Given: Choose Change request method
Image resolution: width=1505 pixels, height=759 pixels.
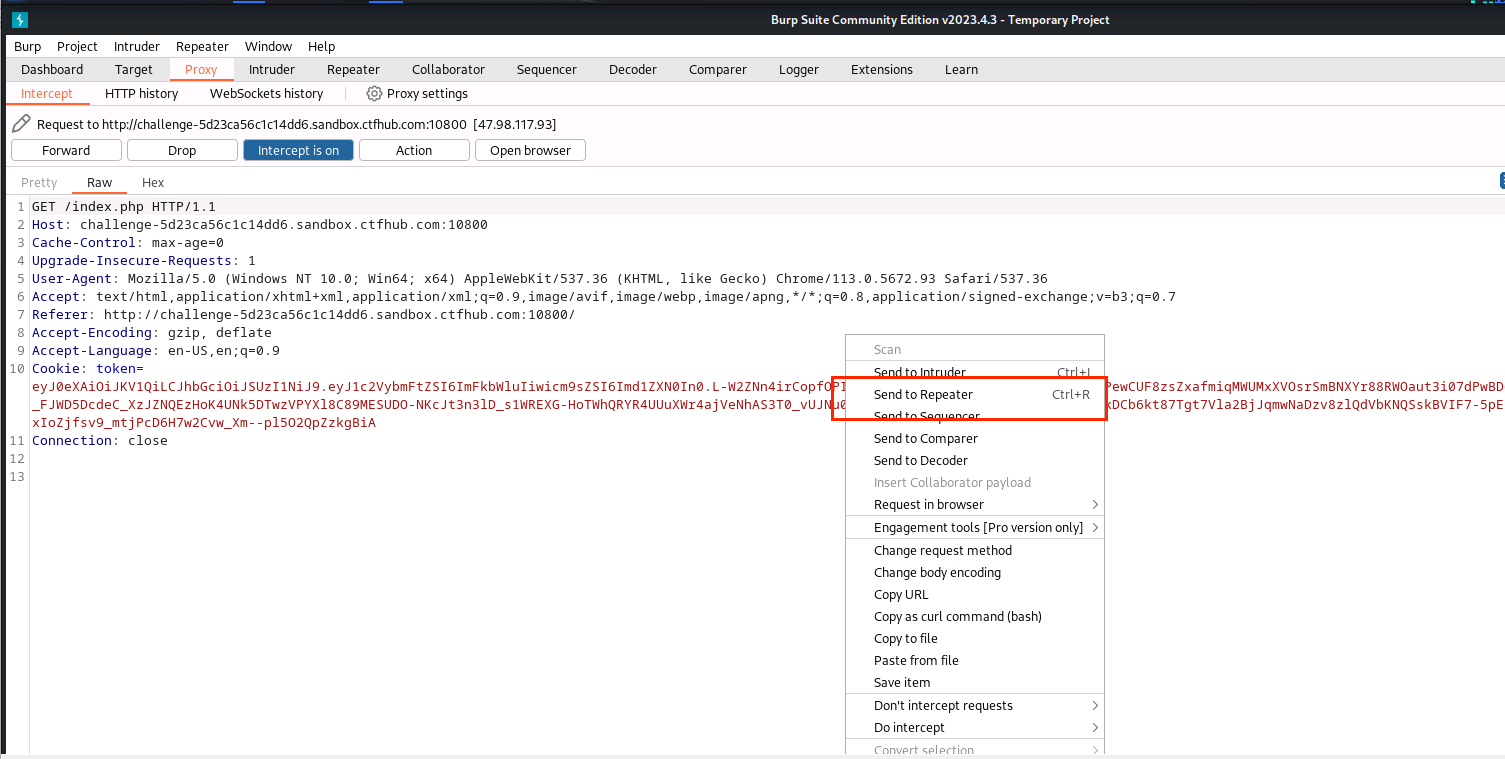Looking at the screenshot, I should pyautogui.click(x=975, y=550).
